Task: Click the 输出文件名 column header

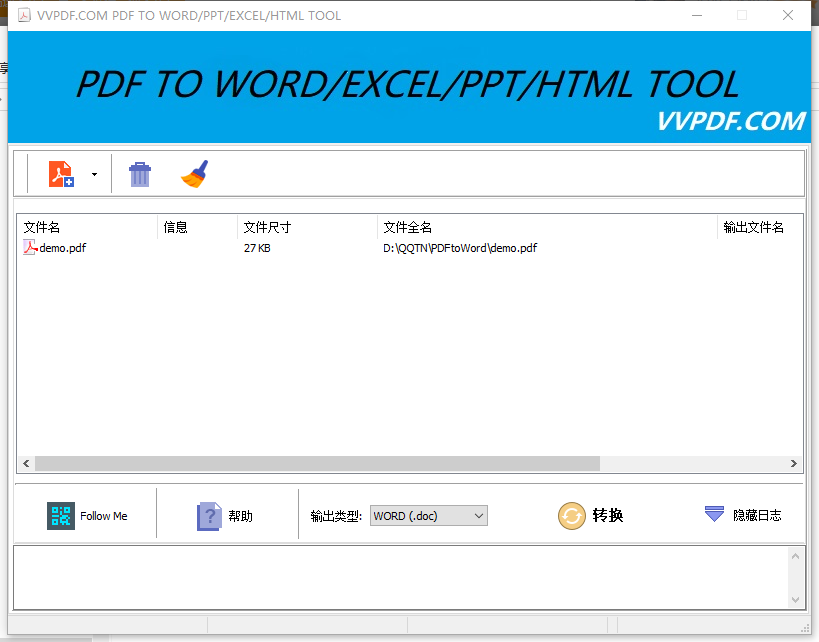Action: [x=760, y=227]
